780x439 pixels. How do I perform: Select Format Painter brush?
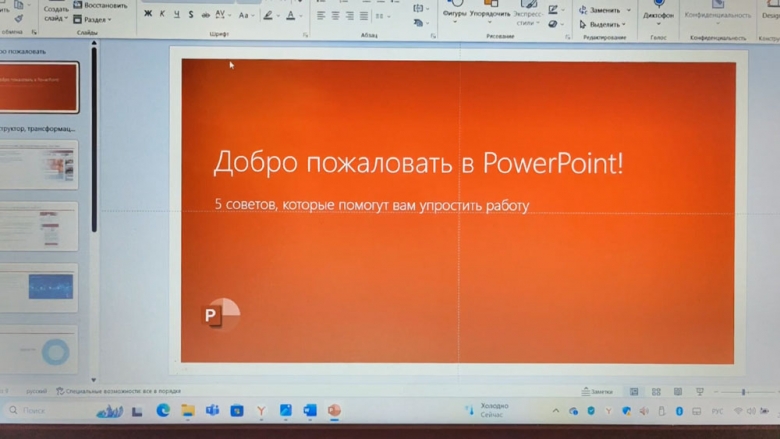coord(19,19)
